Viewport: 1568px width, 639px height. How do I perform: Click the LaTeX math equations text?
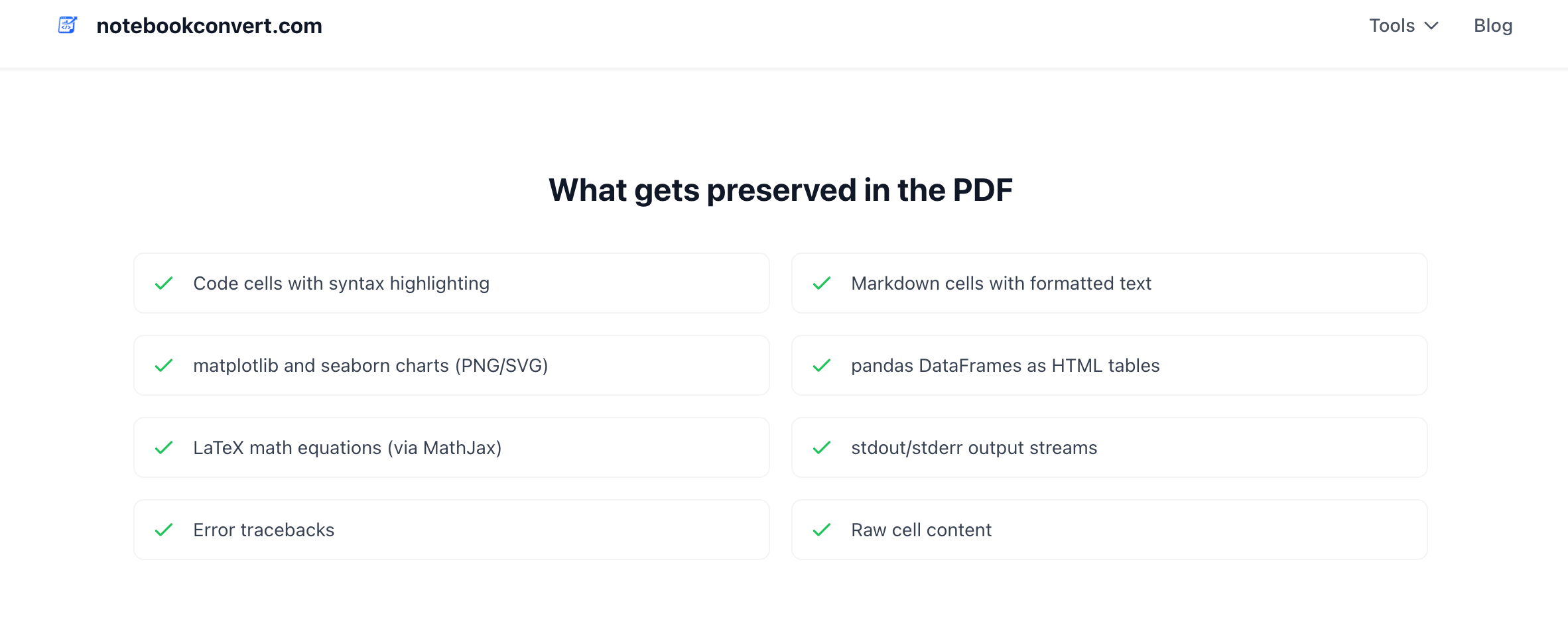click(347, 448)
